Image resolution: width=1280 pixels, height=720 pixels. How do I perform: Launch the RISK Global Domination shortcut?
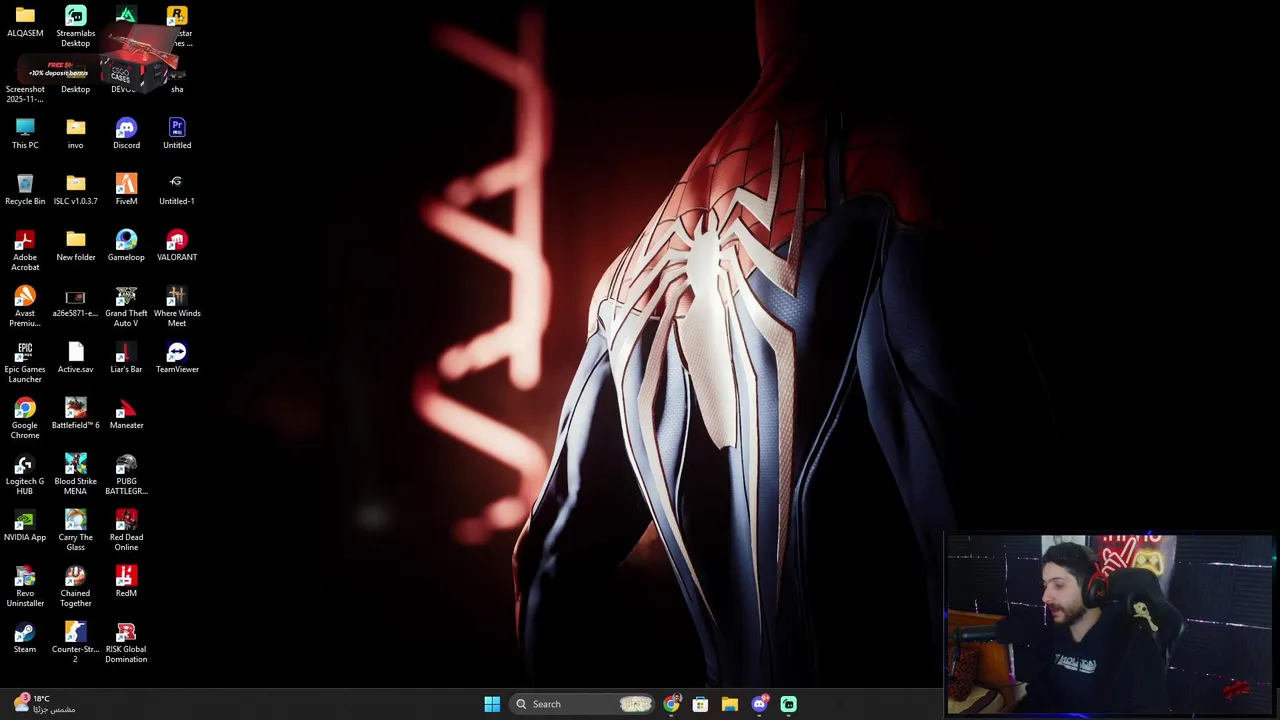[126, 642]
